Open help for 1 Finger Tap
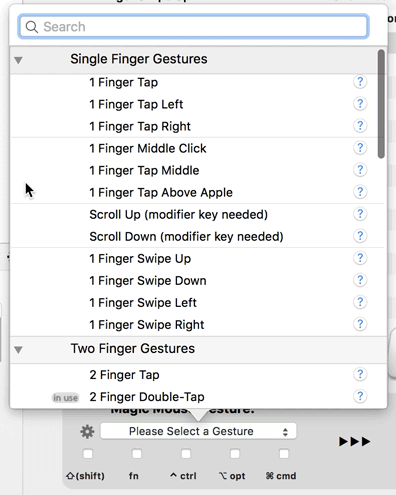396x495 pixels. (360, 82)
